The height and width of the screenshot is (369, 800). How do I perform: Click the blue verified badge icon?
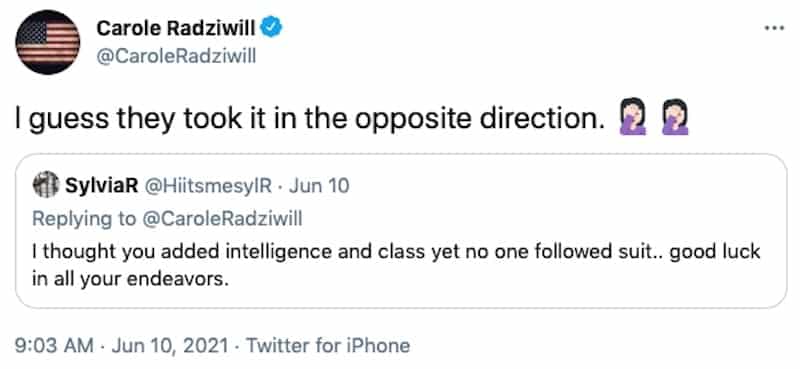(271, 28)
